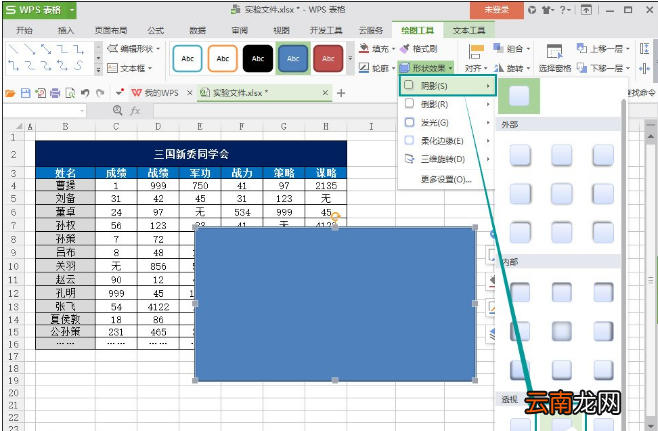Viewport: 658px width, 431px height.
Task: Select the single arrow line shape
Action: pos(30,50)
